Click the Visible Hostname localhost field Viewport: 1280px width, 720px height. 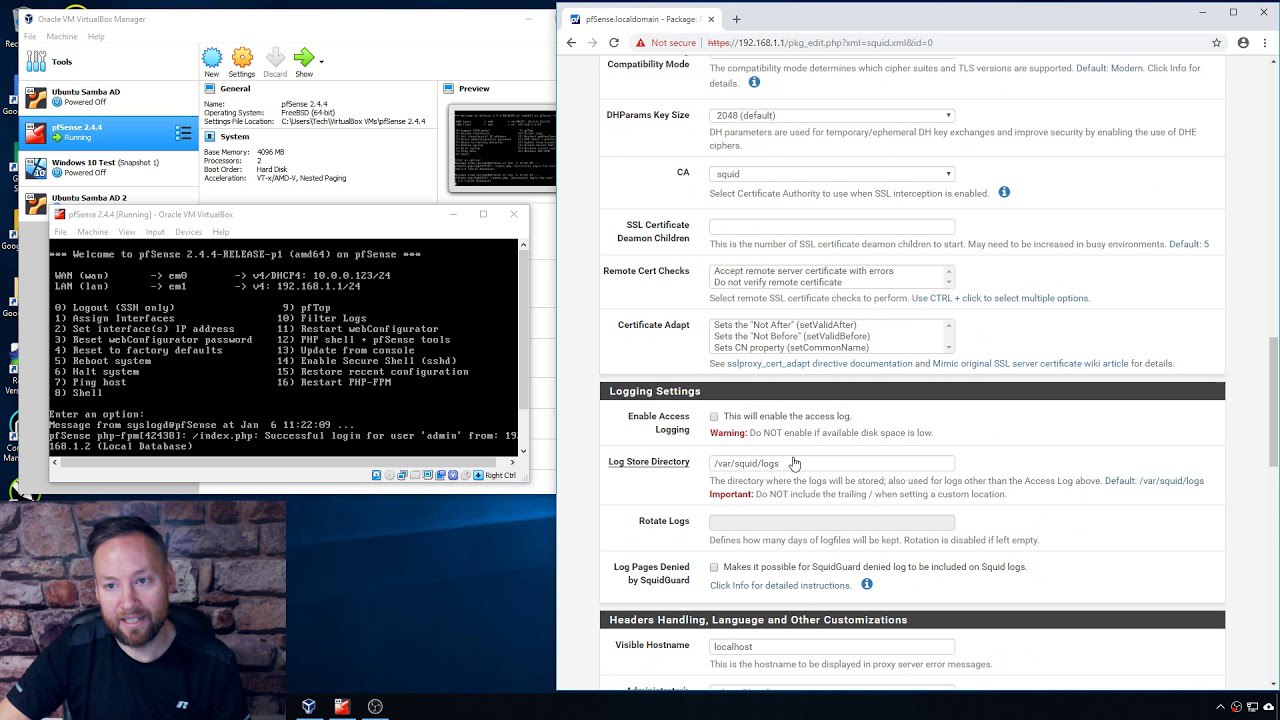(x=832, y=647)
